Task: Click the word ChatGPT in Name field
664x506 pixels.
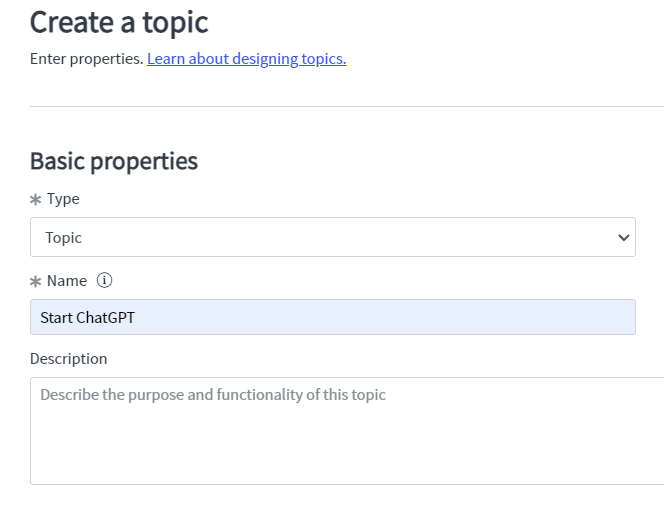Action: pyautogui.click(x=105, y=318)
